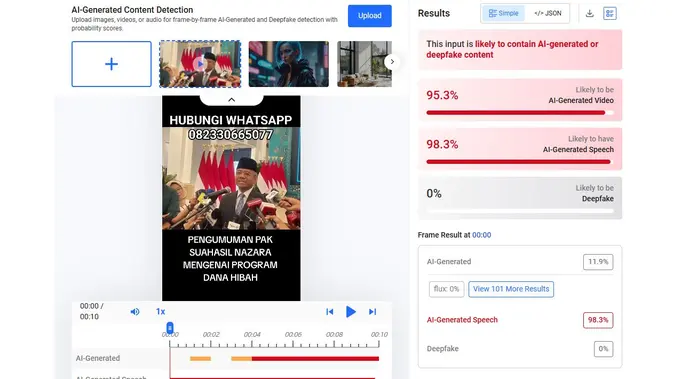Click the 00:00 frame time link
This screenshot has width=673, height=379.
point(482,235)
